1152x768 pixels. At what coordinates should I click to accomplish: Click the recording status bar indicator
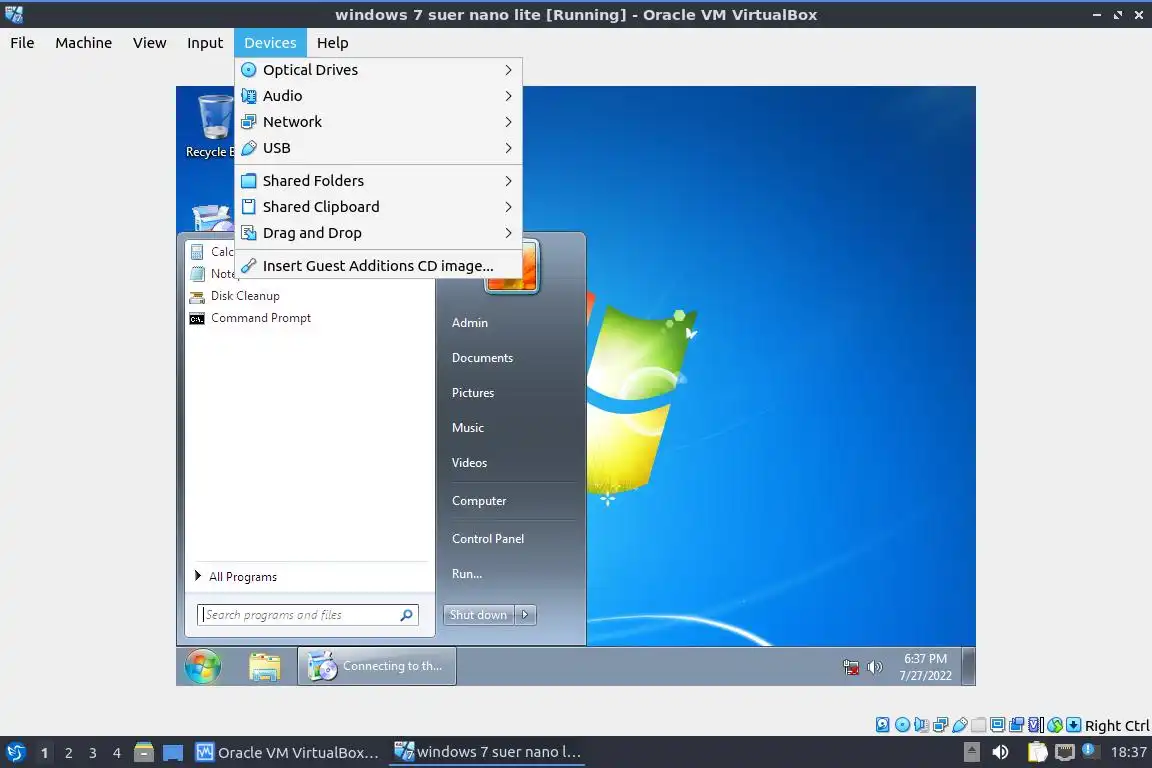(x=1017, y=725)
